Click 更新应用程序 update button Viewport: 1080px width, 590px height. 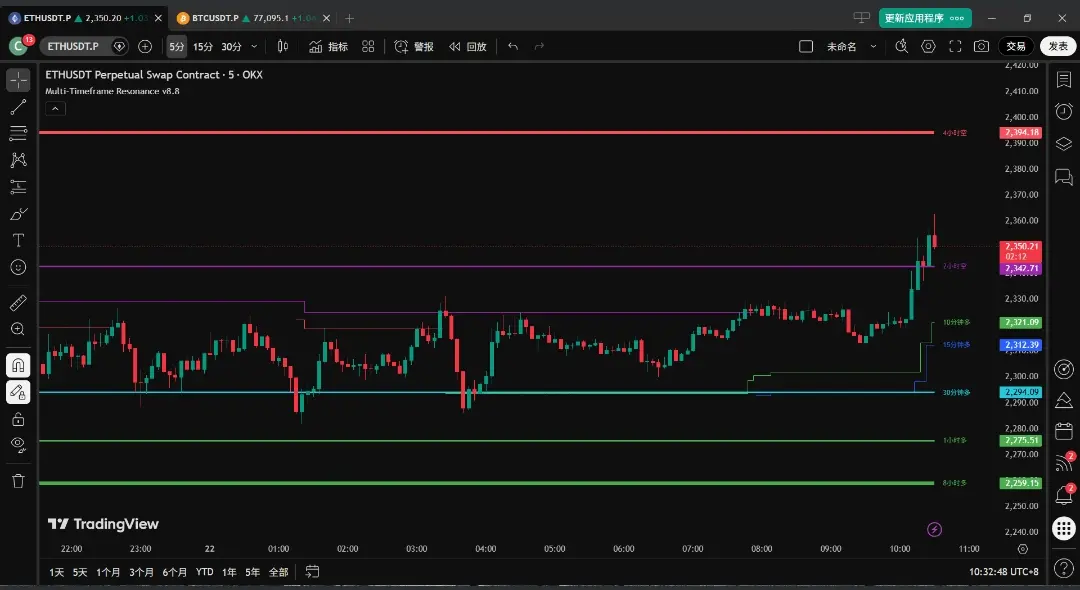coord(925,18)
